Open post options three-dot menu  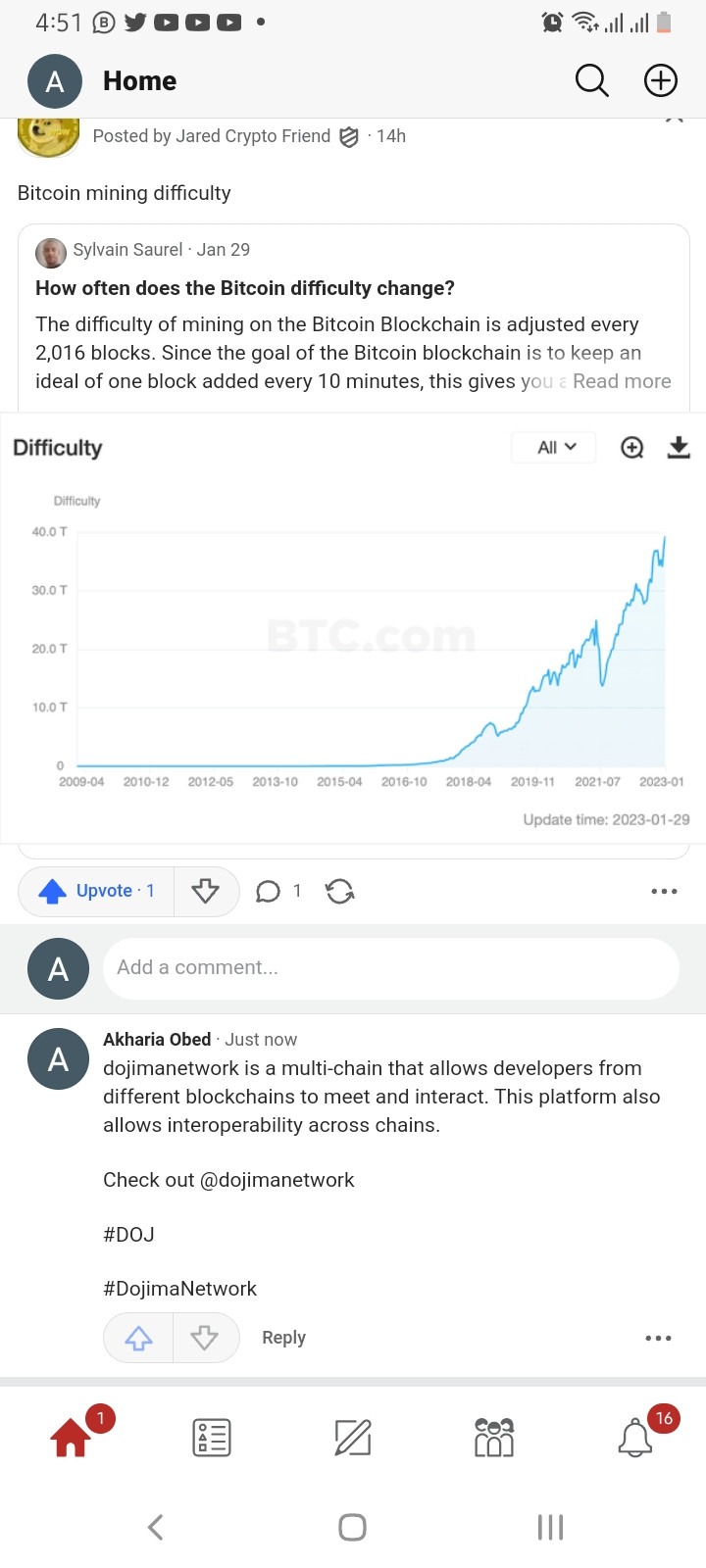tap(664, 891)
